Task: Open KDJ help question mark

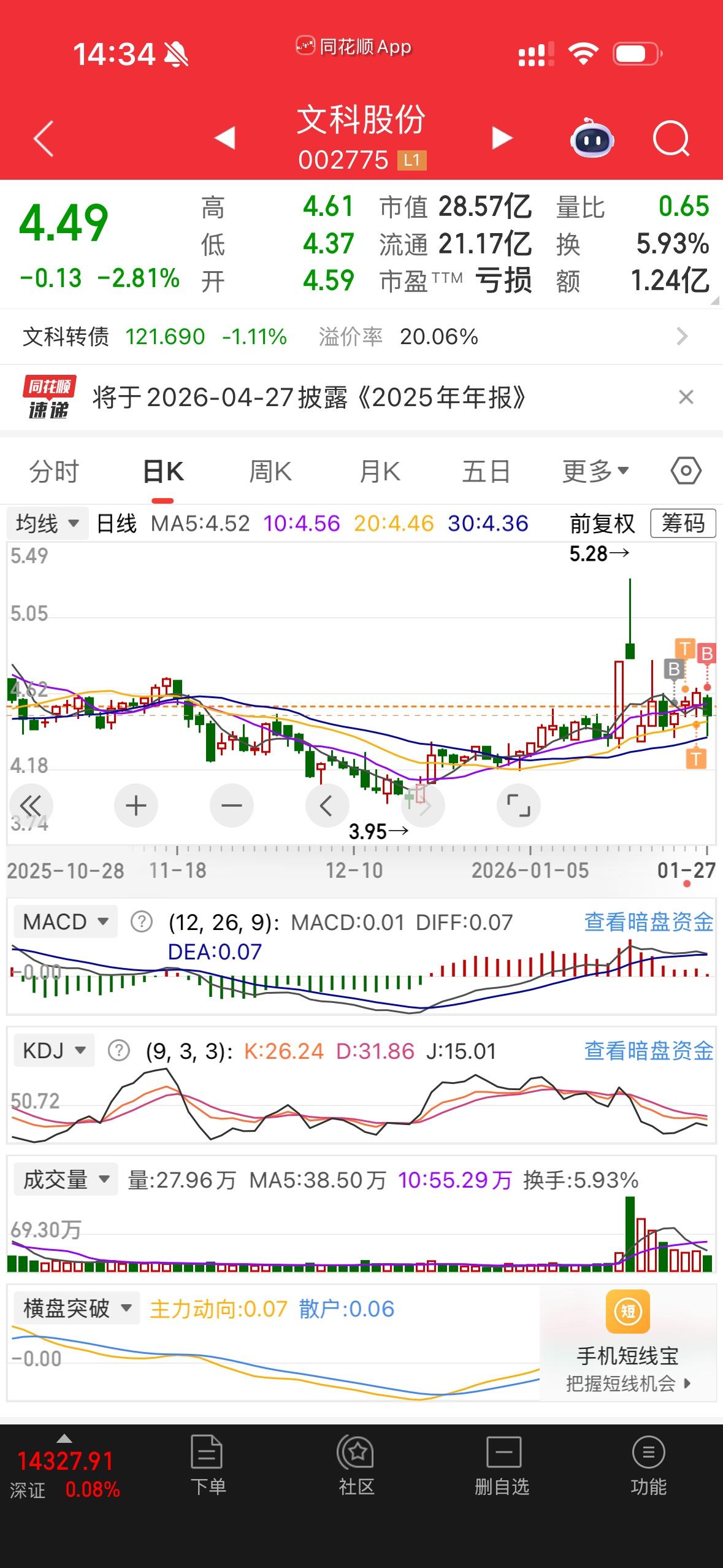Action: [x=118, y=1051]
